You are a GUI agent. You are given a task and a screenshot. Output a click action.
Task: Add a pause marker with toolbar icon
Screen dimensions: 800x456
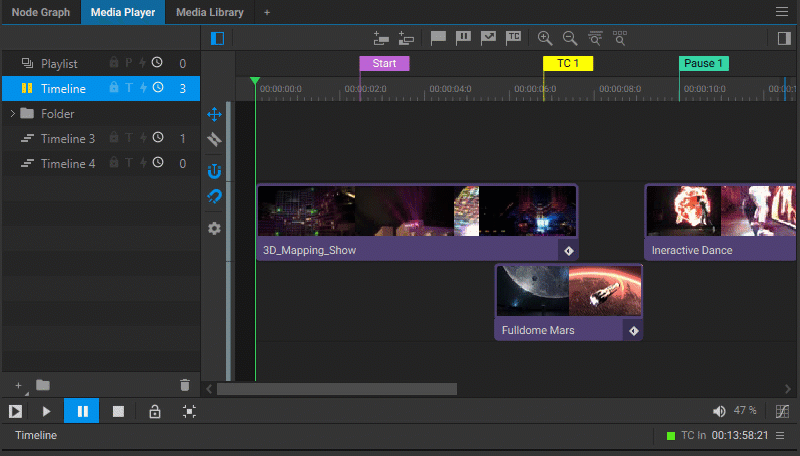[x=463, y=38]
